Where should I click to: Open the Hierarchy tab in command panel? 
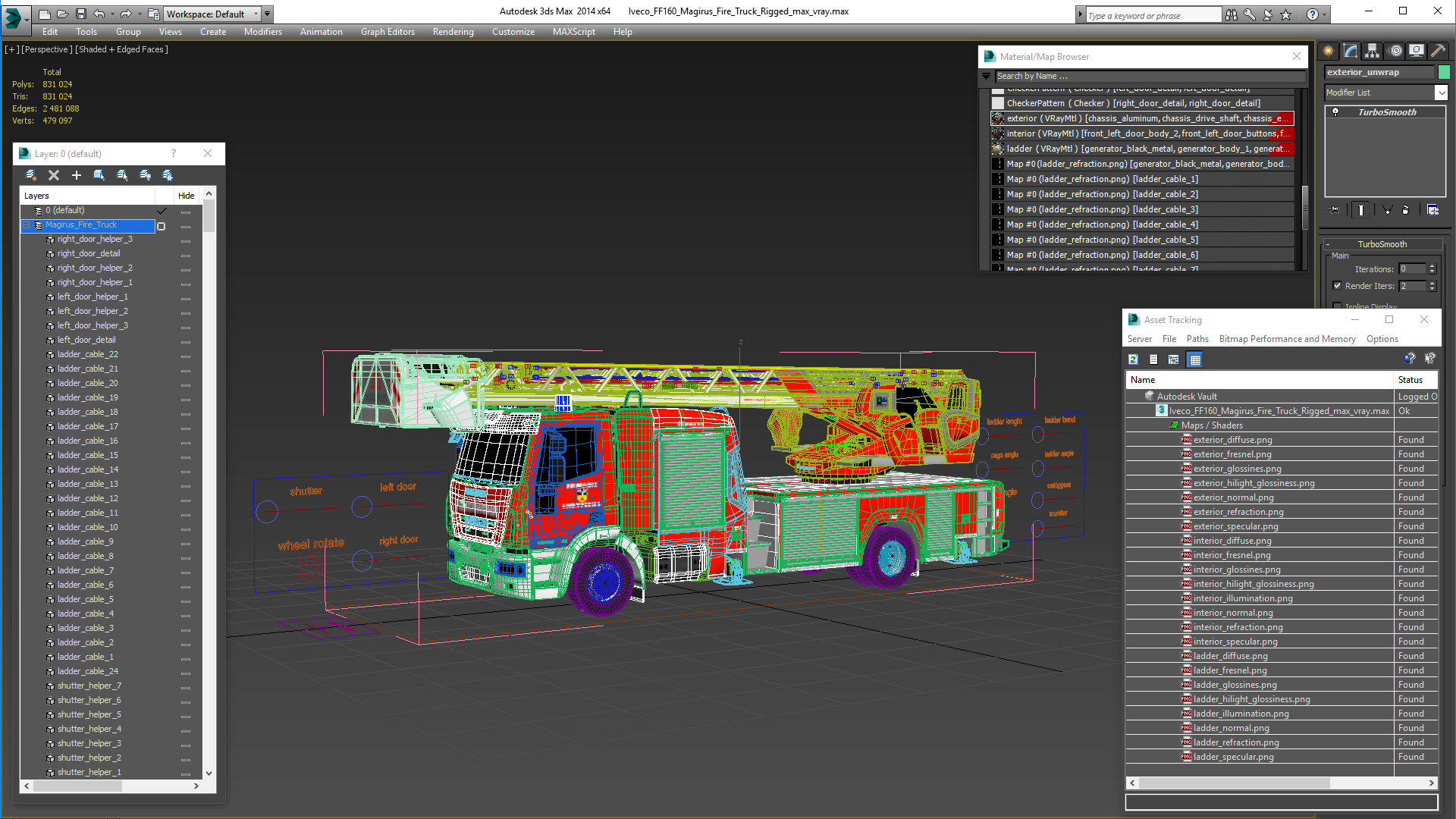pyautogui.click(x=1373, y=51)
